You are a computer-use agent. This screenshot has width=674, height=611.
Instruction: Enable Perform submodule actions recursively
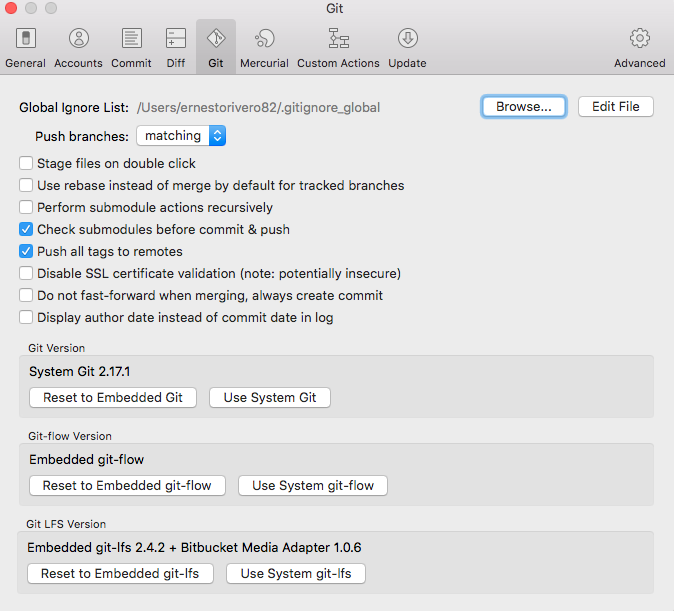26,207
